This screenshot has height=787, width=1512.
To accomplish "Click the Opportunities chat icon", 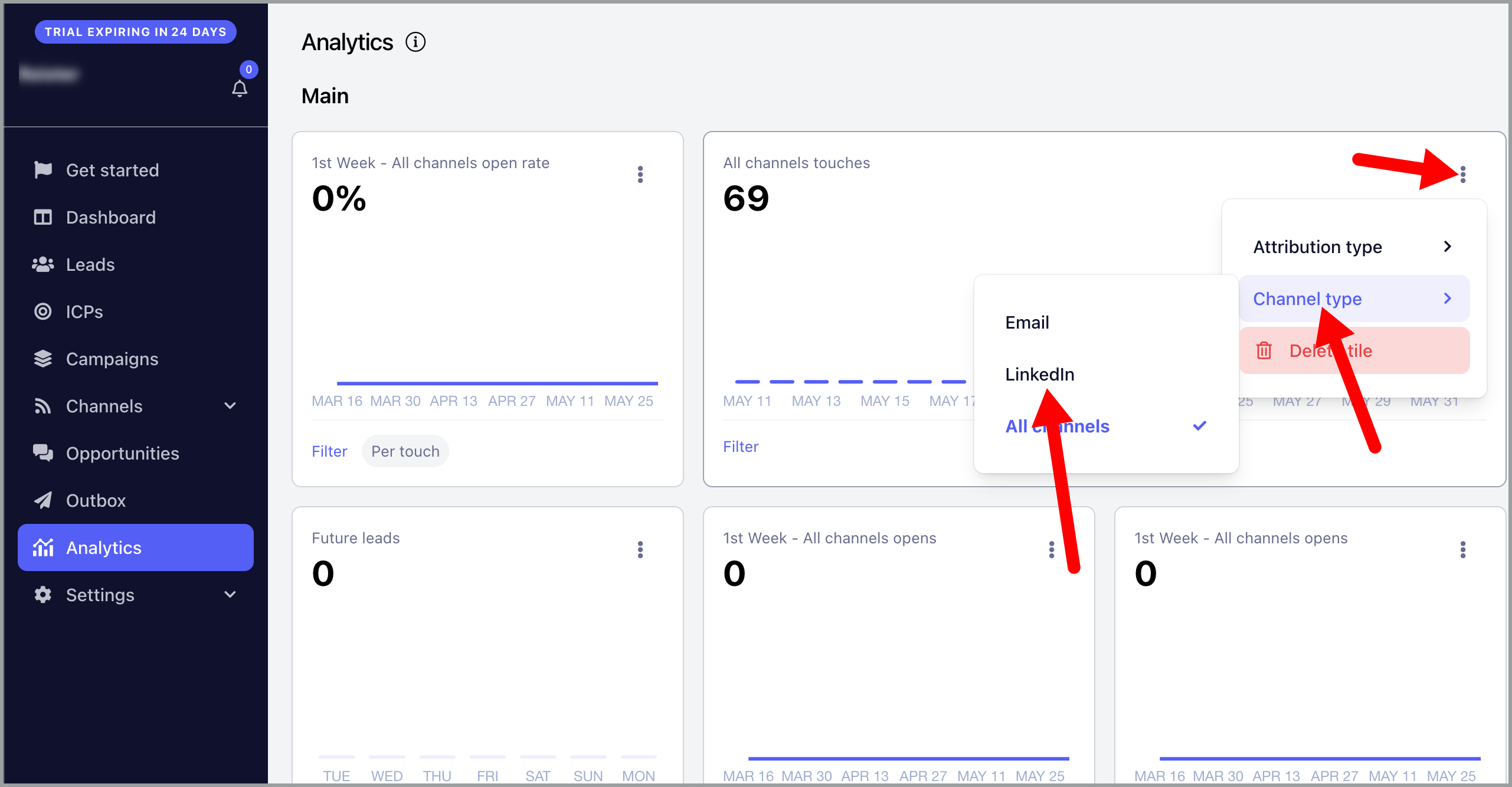I will tap(43, 453).
